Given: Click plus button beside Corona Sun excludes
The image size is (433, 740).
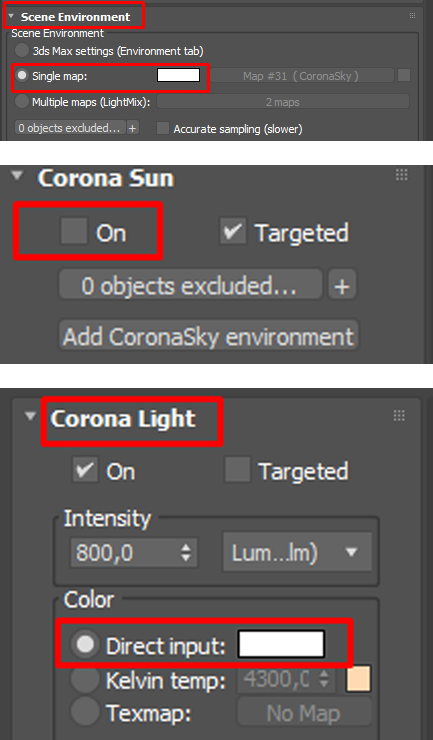Looking at the screenshot, I should pos(342,285).
